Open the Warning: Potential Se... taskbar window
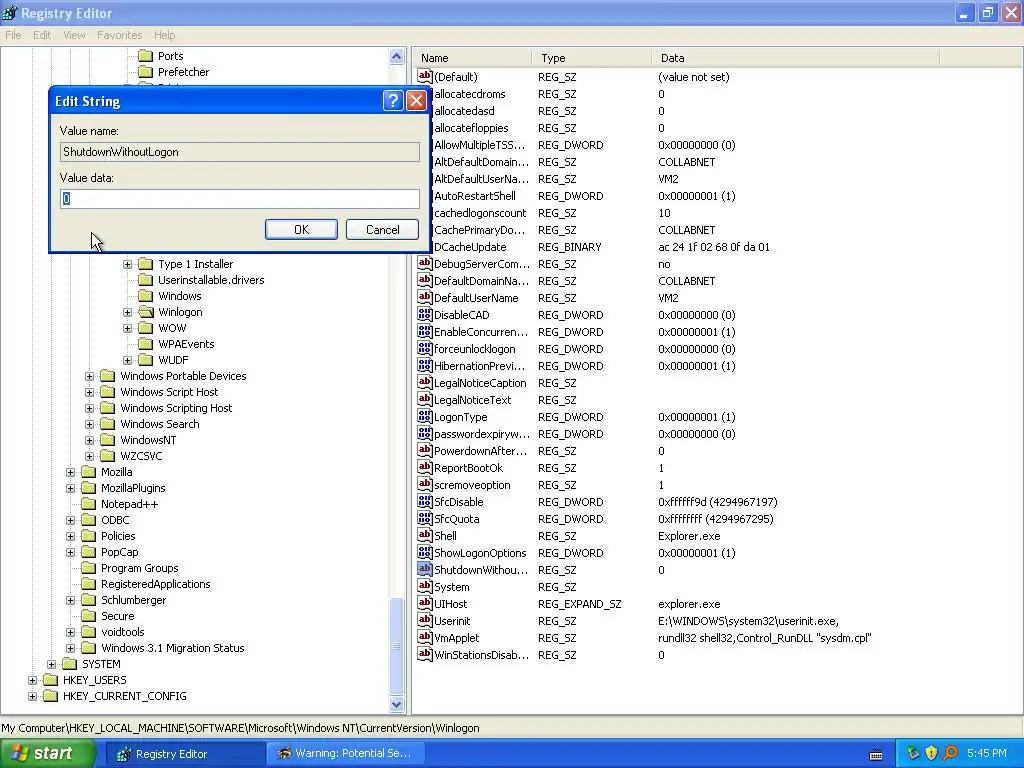Viewport: 1024px width, 768px height. coord(346,754)
